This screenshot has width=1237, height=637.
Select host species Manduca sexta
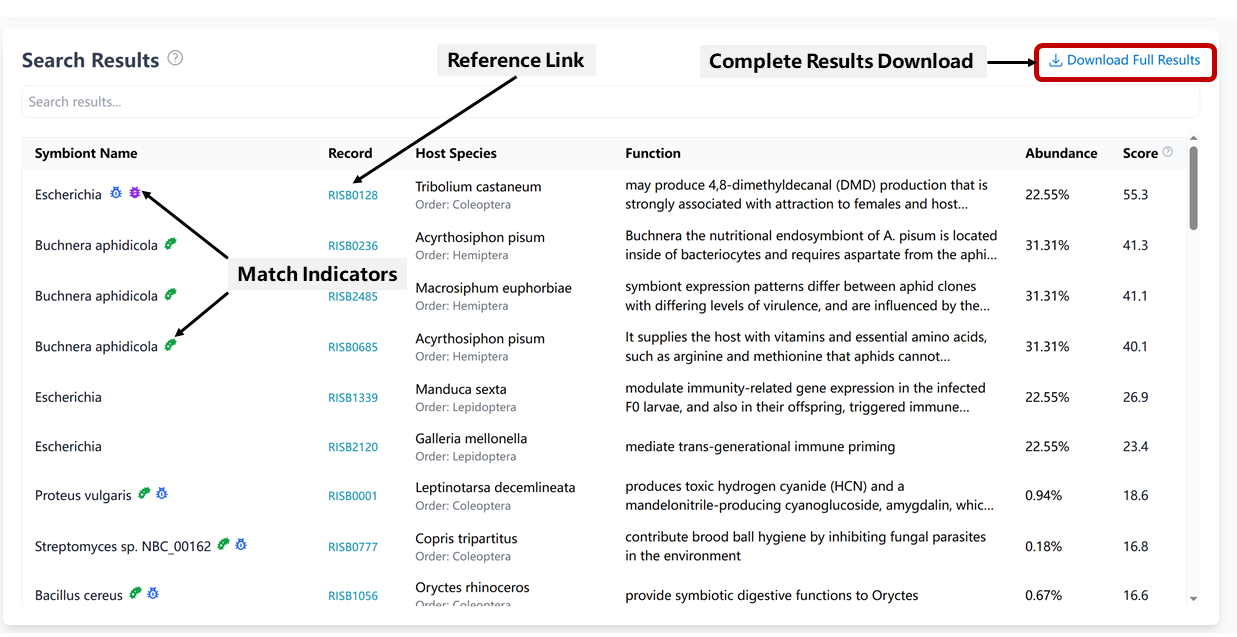[x=461, y=389]
